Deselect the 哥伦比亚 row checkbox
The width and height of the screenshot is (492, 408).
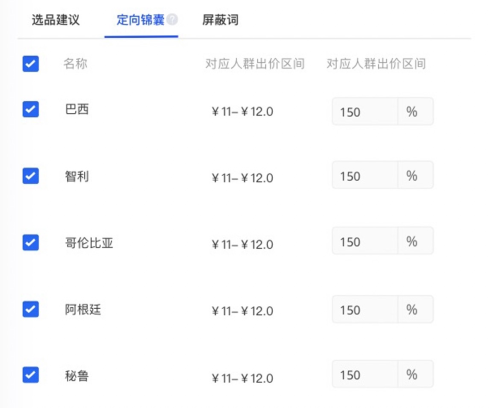31,242
